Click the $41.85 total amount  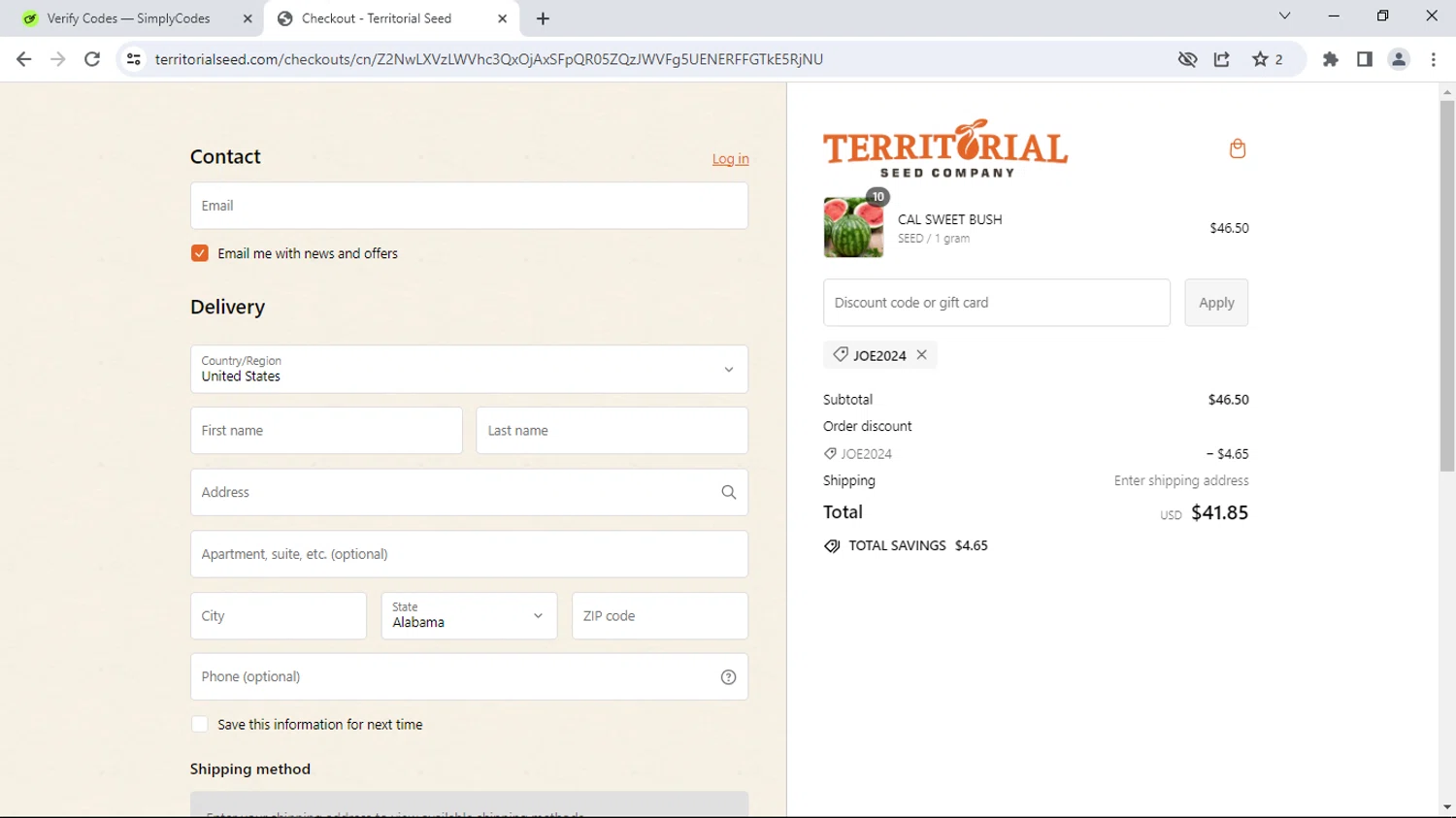pyautogui.click(x=1220, y=512)
